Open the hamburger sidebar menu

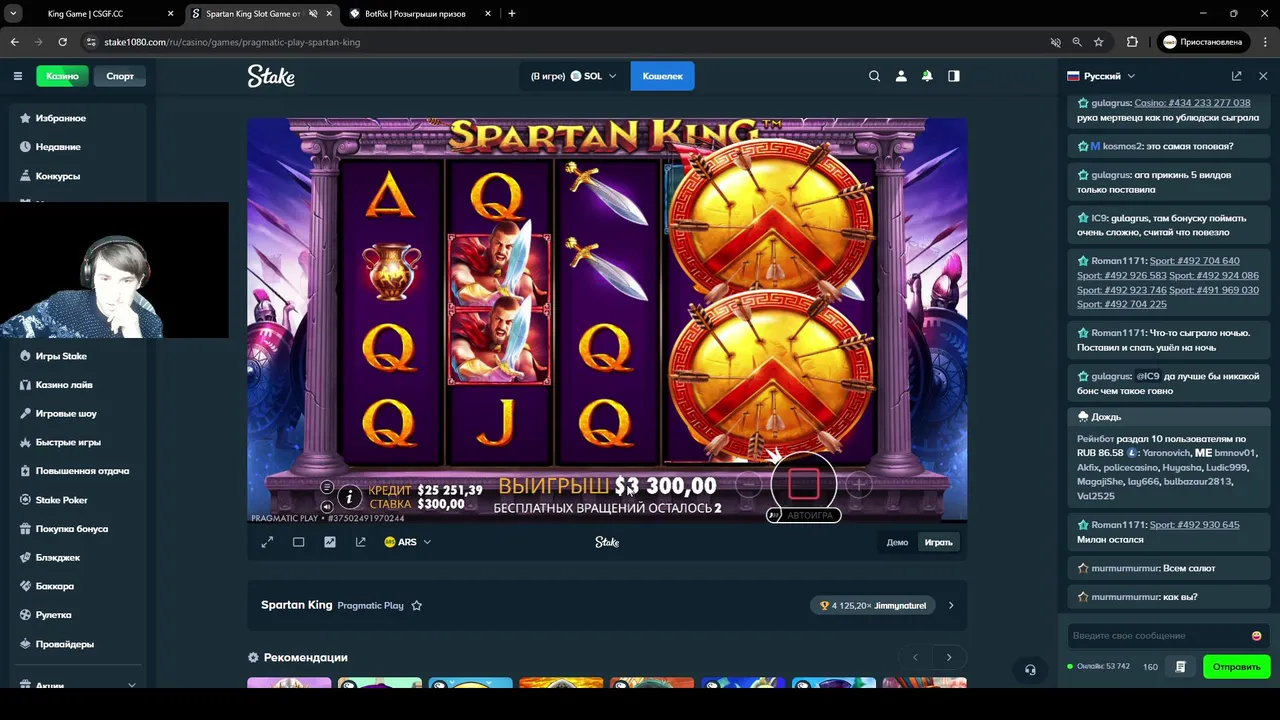pyautogui.click(x=17, y=76)
